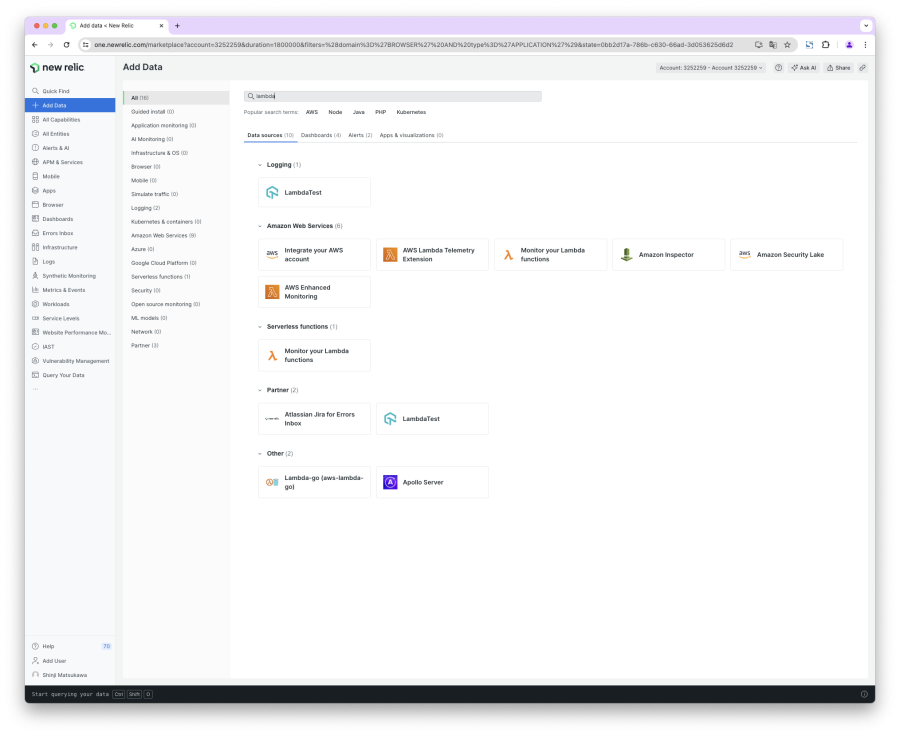Screen dimensions: 900x736
Task: Switch to the Apps & visualizations tab
Action: tap(411, 134)
